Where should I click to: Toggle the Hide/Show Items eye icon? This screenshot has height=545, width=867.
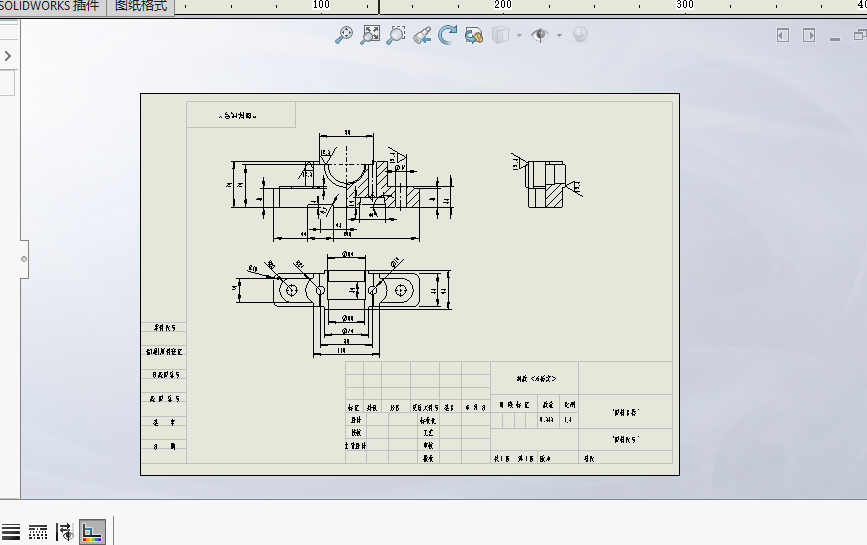(540, 35)
